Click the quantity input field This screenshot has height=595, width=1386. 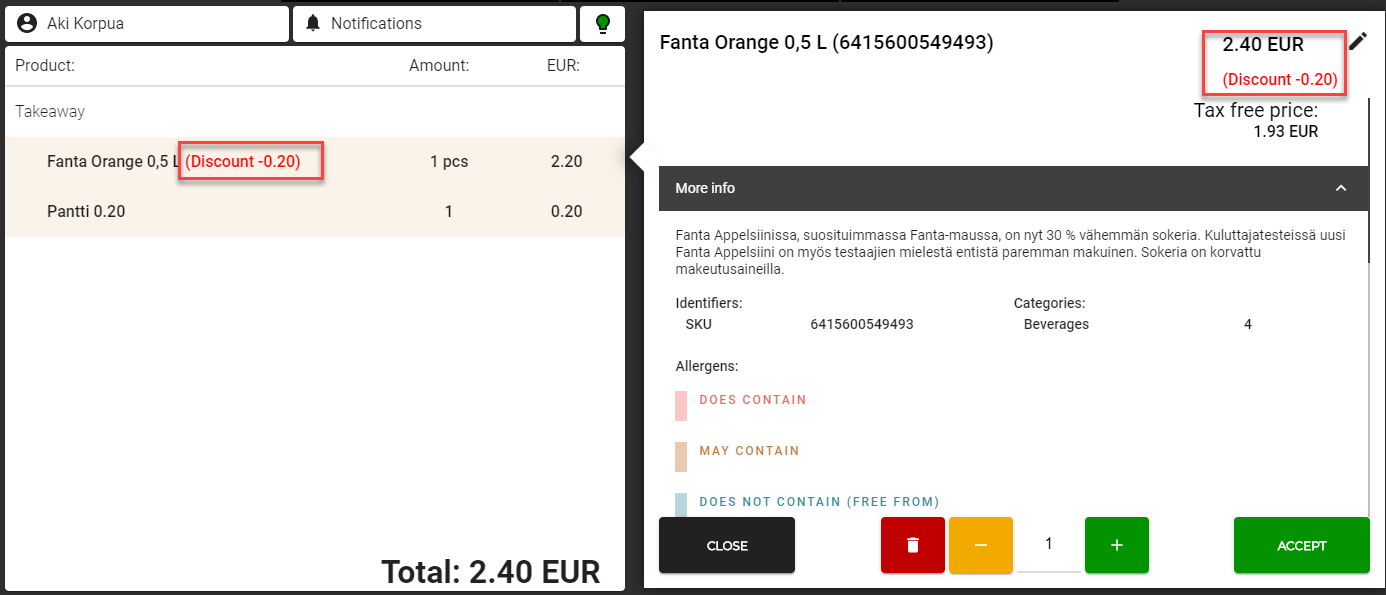point(1048,545)
